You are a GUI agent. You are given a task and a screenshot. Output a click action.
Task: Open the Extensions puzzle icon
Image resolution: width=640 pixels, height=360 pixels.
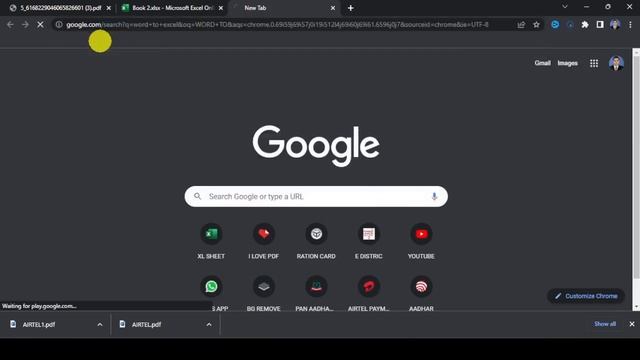pyautogui.click(x=585, y=24)
